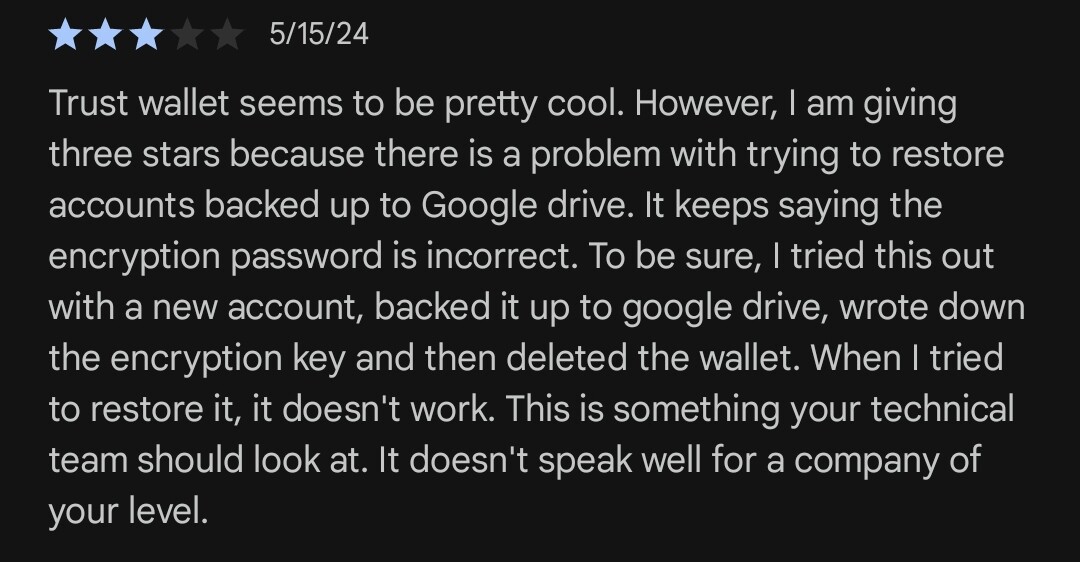Image resolution: width=1080 pixels, height=562 pixels.
Task: Click the review date 5/15/24
Action: [x=319, y=34]
